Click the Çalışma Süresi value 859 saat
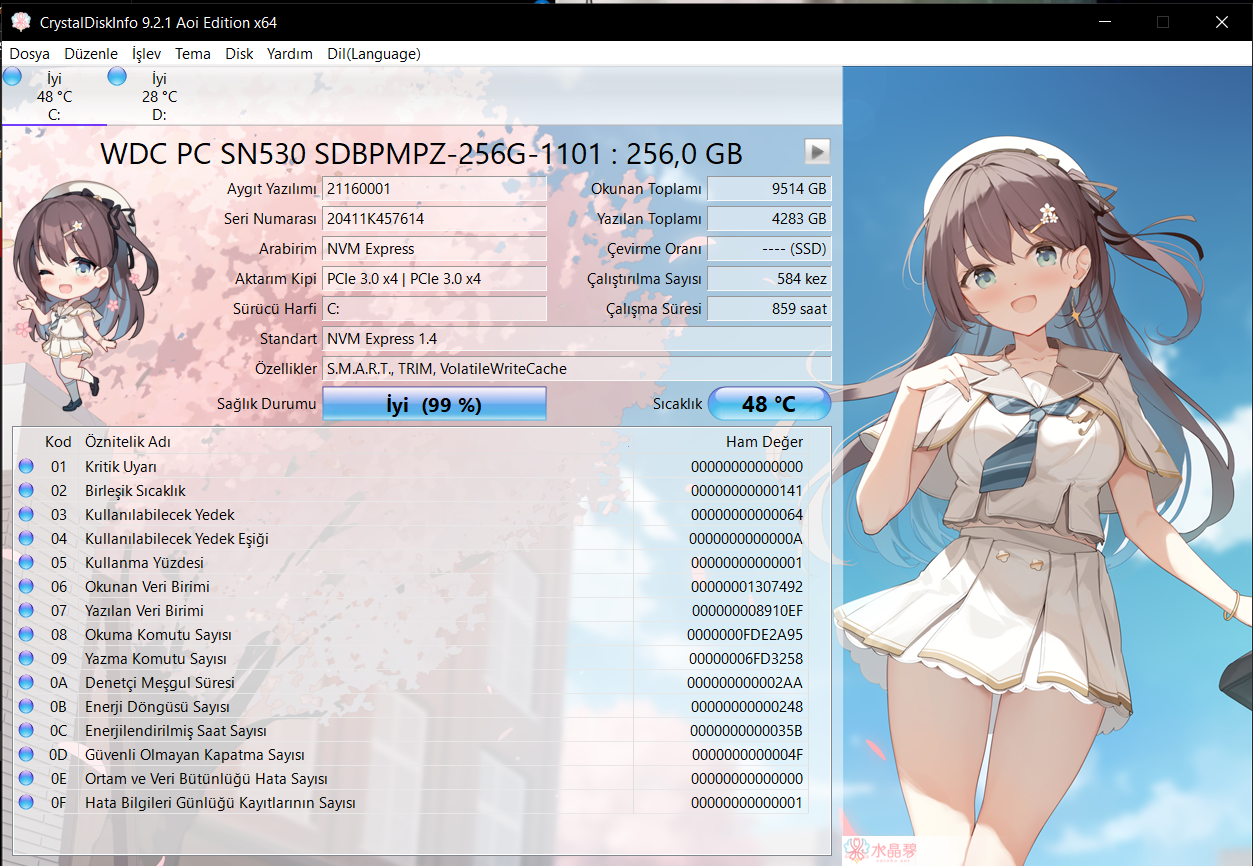Image resolution: width=1253 pixels, height=866 pixels. point(769,308)
